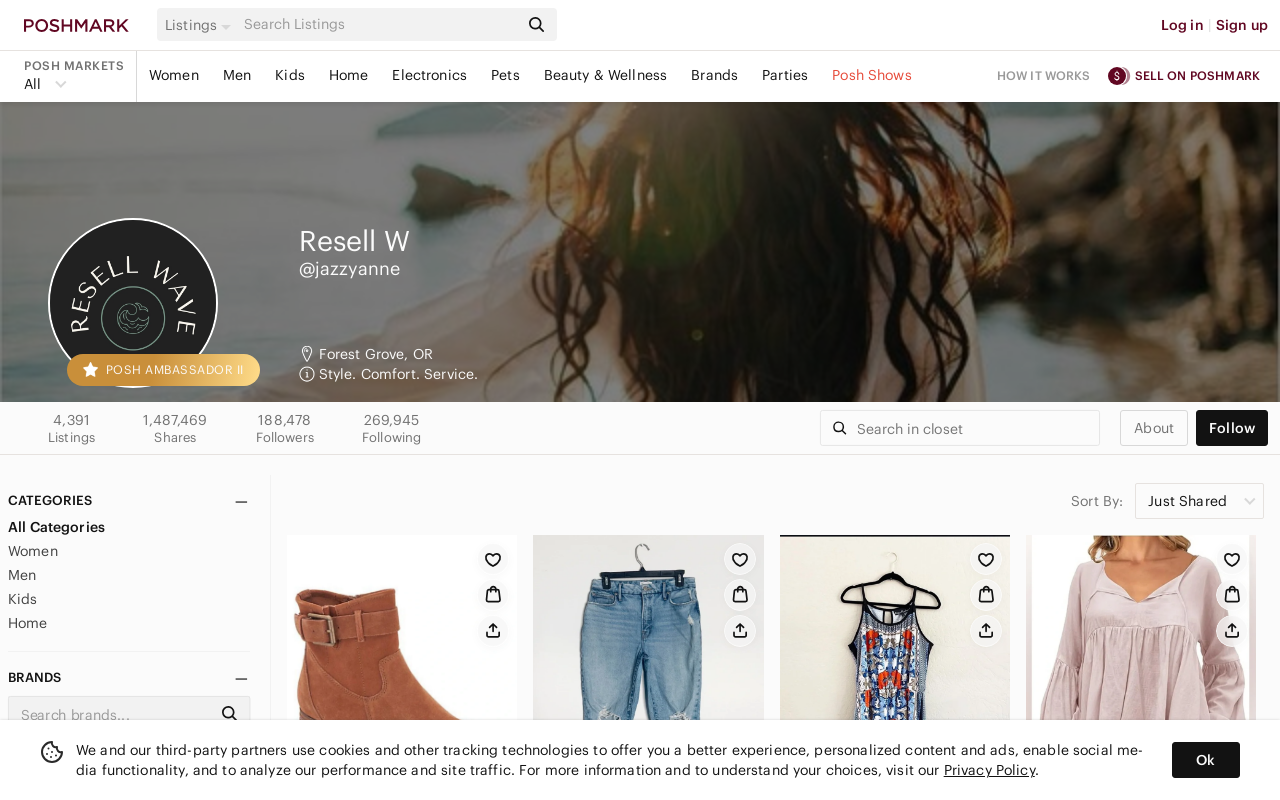Click the info icon beside Style. Comfort. Service.
This screenshot has width=1280, height=800.
pos(307,374)
